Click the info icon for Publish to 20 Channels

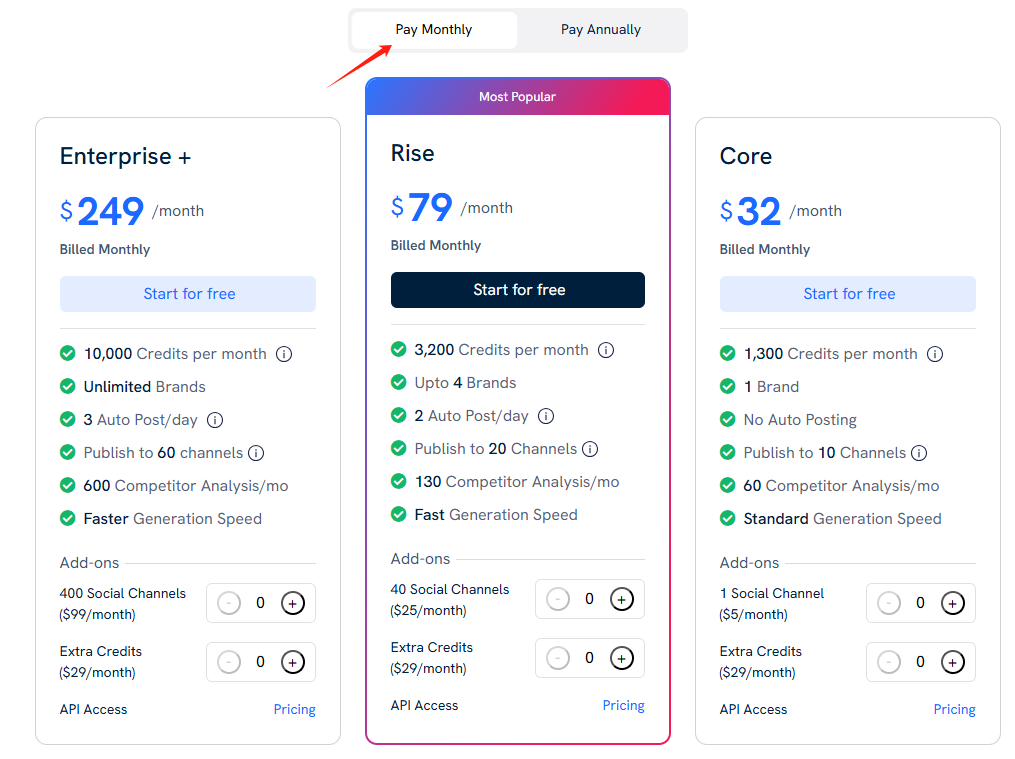pyautogui.click(x=590, y=449)
